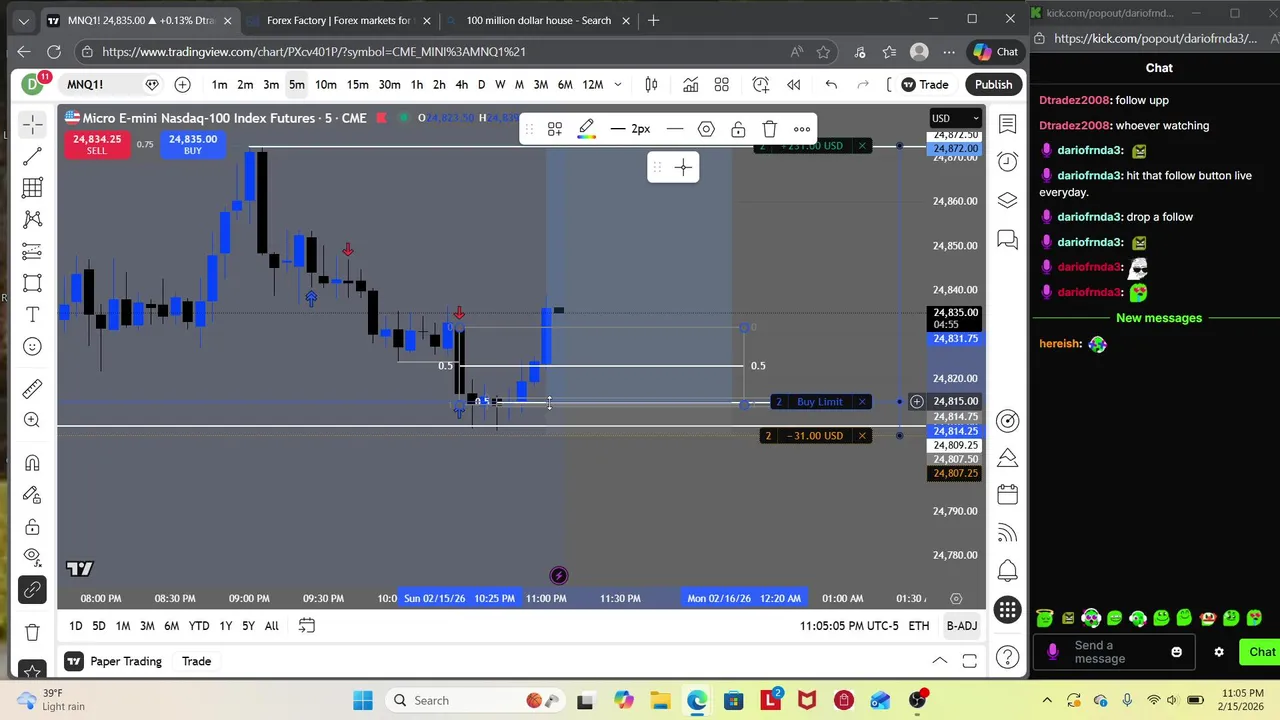The height and width of the screenshot is (720, 1280).
Task: Open more options in drawing toolbar
Action: point(802,129)
